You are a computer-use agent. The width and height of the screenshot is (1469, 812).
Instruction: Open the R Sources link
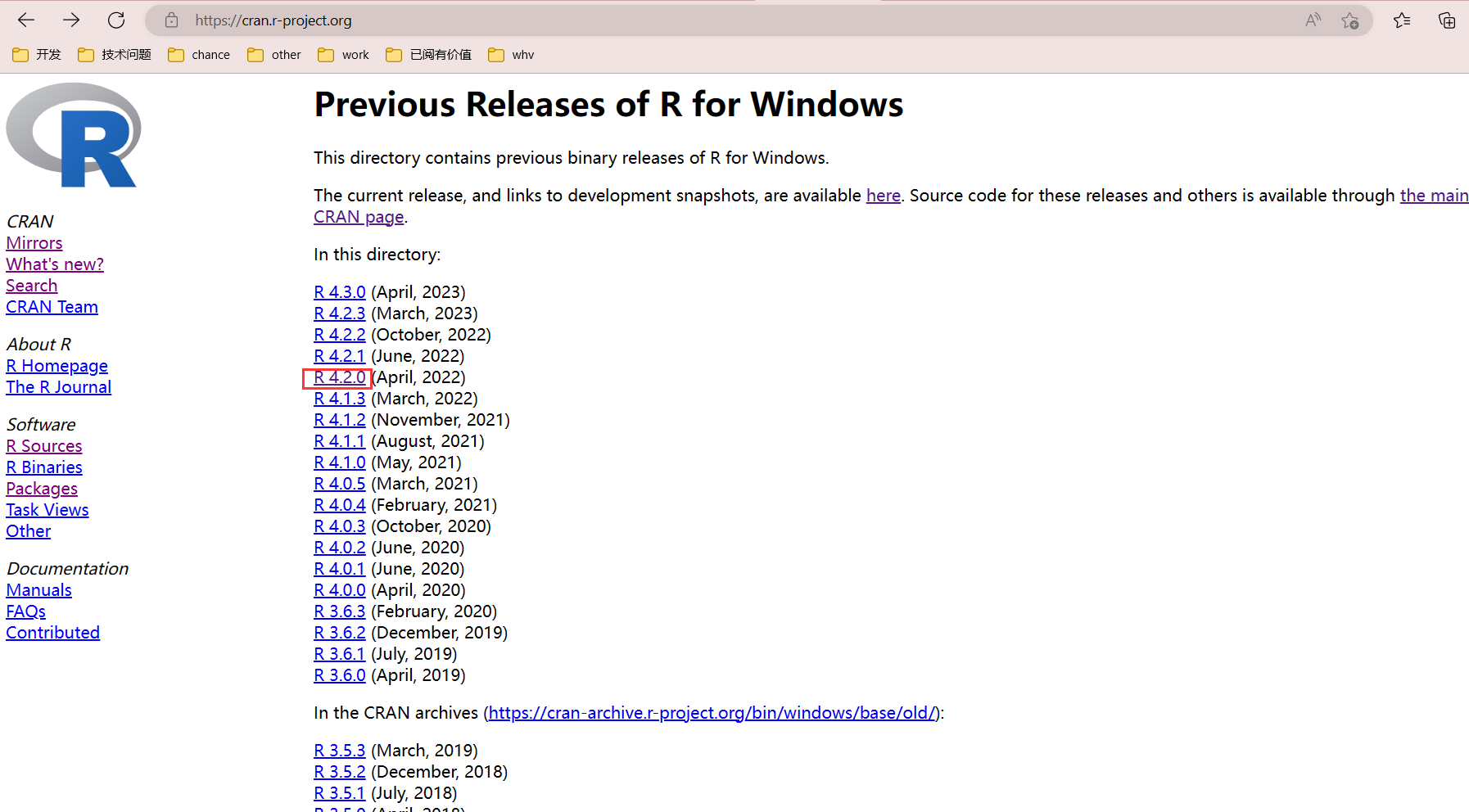click(44, 446)
